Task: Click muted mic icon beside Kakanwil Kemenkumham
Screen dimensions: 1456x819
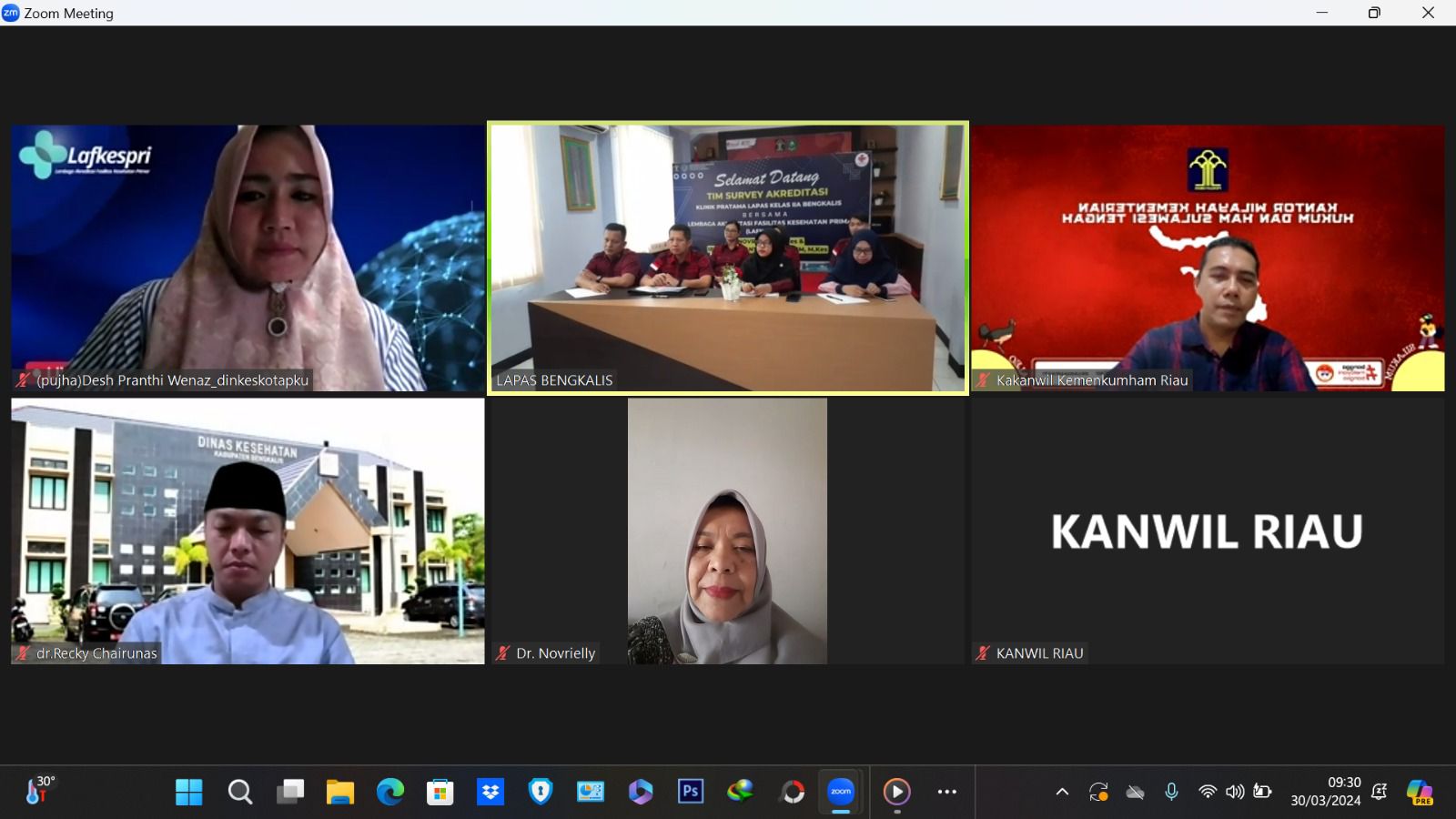Action: 983,380
